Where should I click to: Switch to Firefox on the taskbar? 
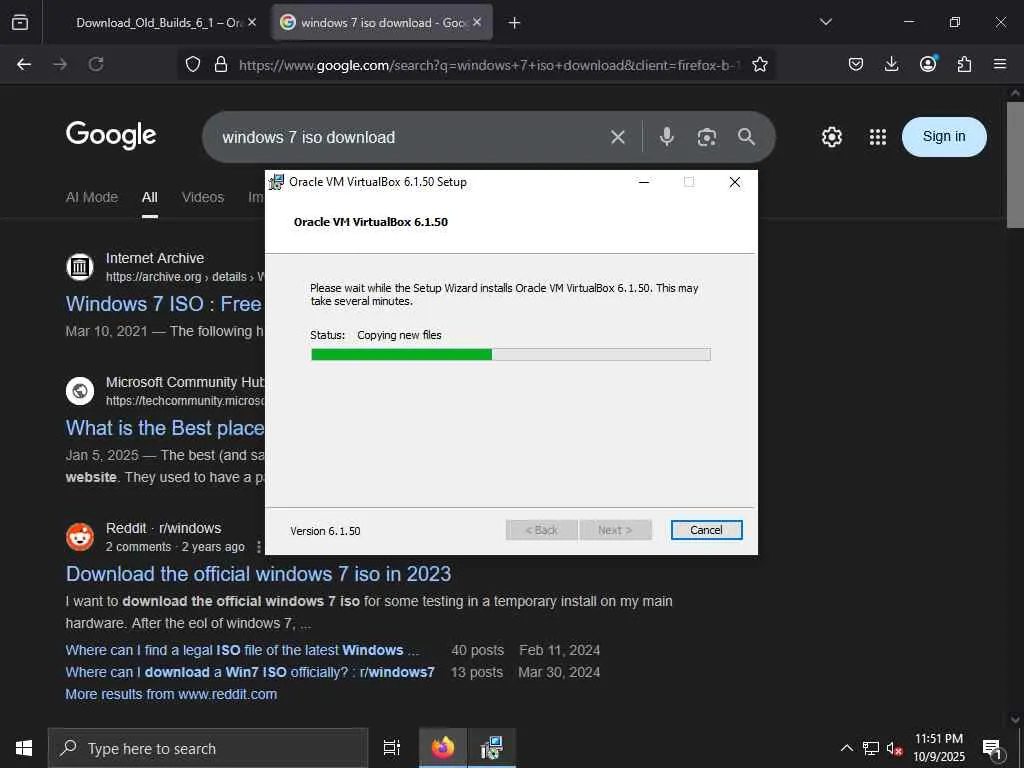pyautogui.click(x=443, y=748)
